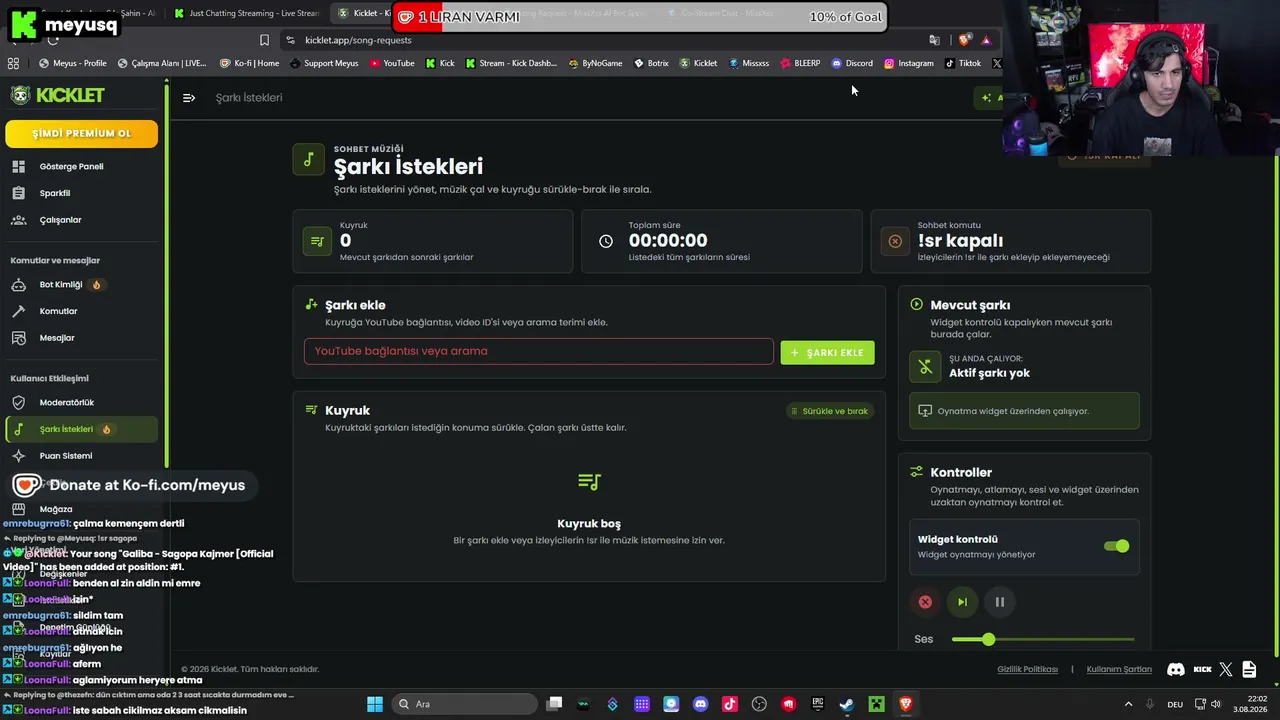Image resolution: width=1280 pixels, height=720 pixels.
Task: Open Minecraft from the taskbar
Action: [876, 704]
